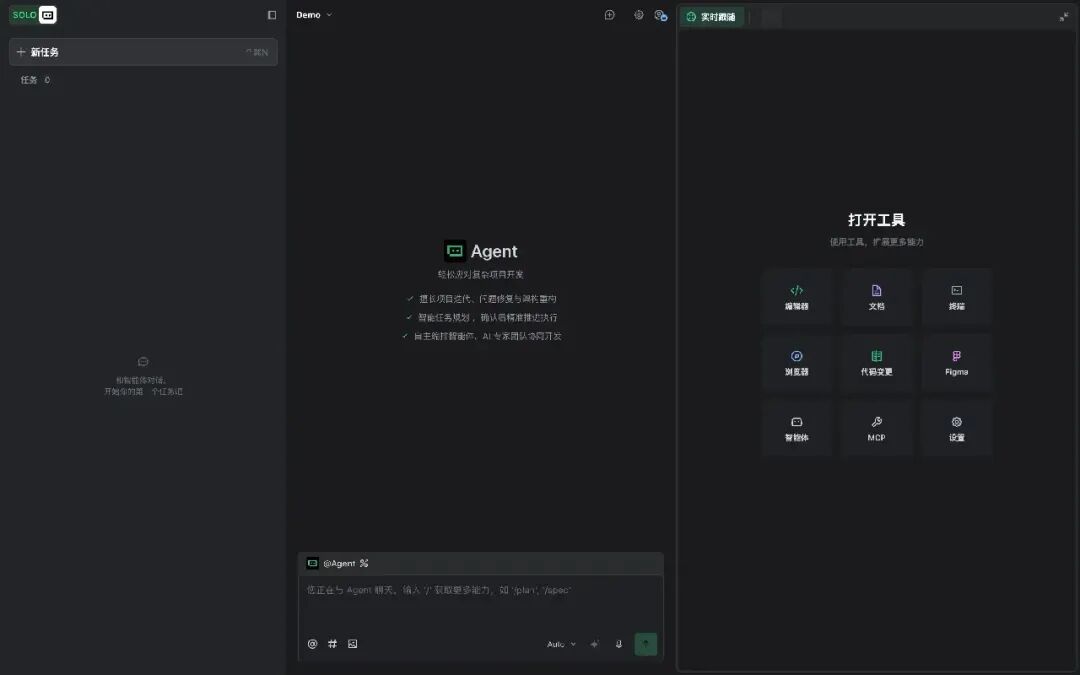Open the 浏览器 browser tool
This screenshot has width=1080, height=675.
797,363
